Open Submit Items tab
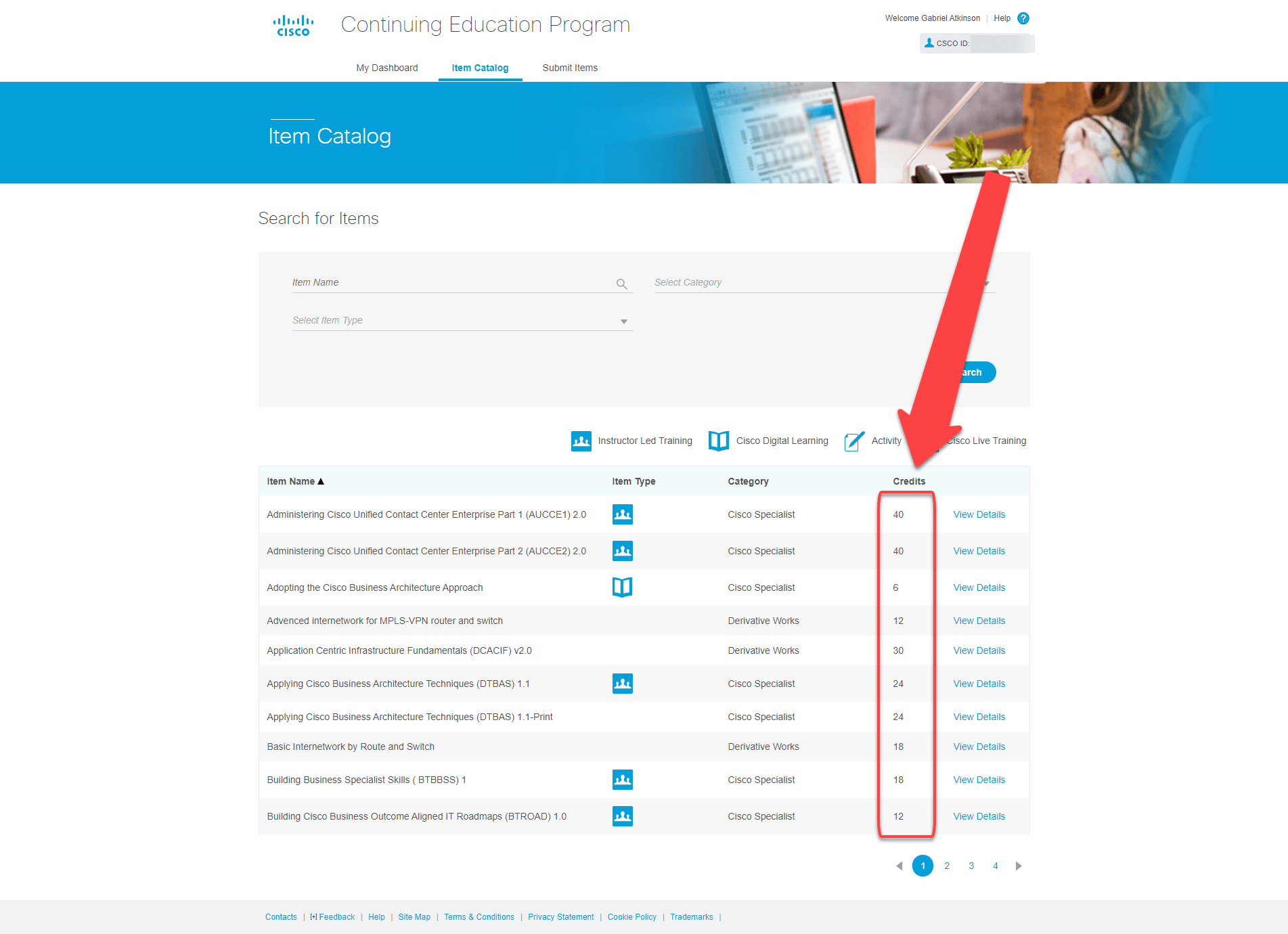The width and height of the screenshot is (1288, 934). tap(570, 68)
